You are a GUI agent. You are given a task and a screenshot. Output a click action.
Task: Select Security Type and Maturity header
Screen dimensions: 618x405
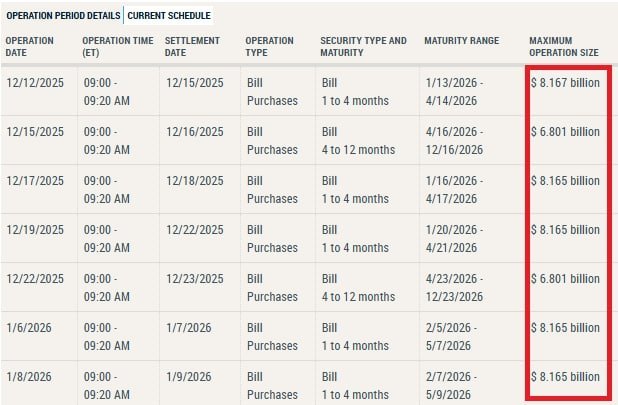(x=364, y=47)
